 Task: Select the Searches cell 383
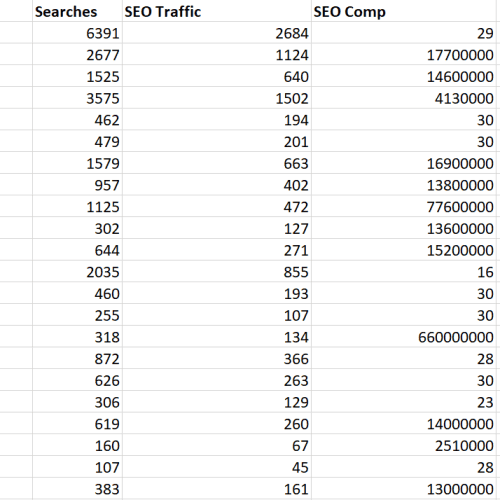[x=77, y=489]
